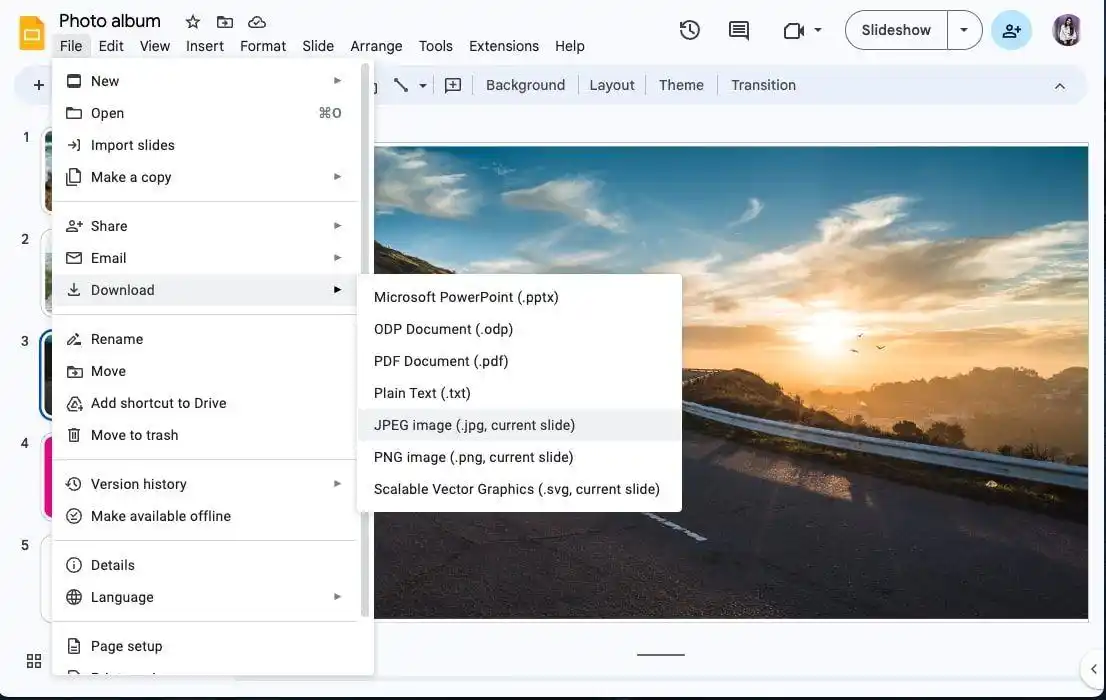Click the video camera meet icon
This screenshot has width=1106, height=700.
click(794, 30)
